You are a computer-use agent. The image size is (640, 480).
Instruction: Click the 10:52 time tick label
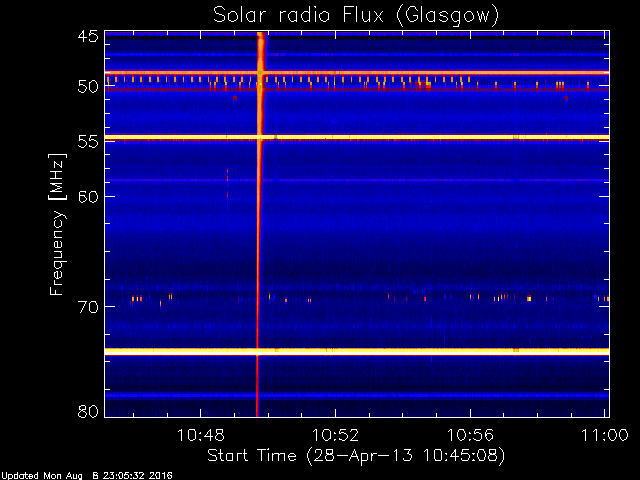point(336,435)
